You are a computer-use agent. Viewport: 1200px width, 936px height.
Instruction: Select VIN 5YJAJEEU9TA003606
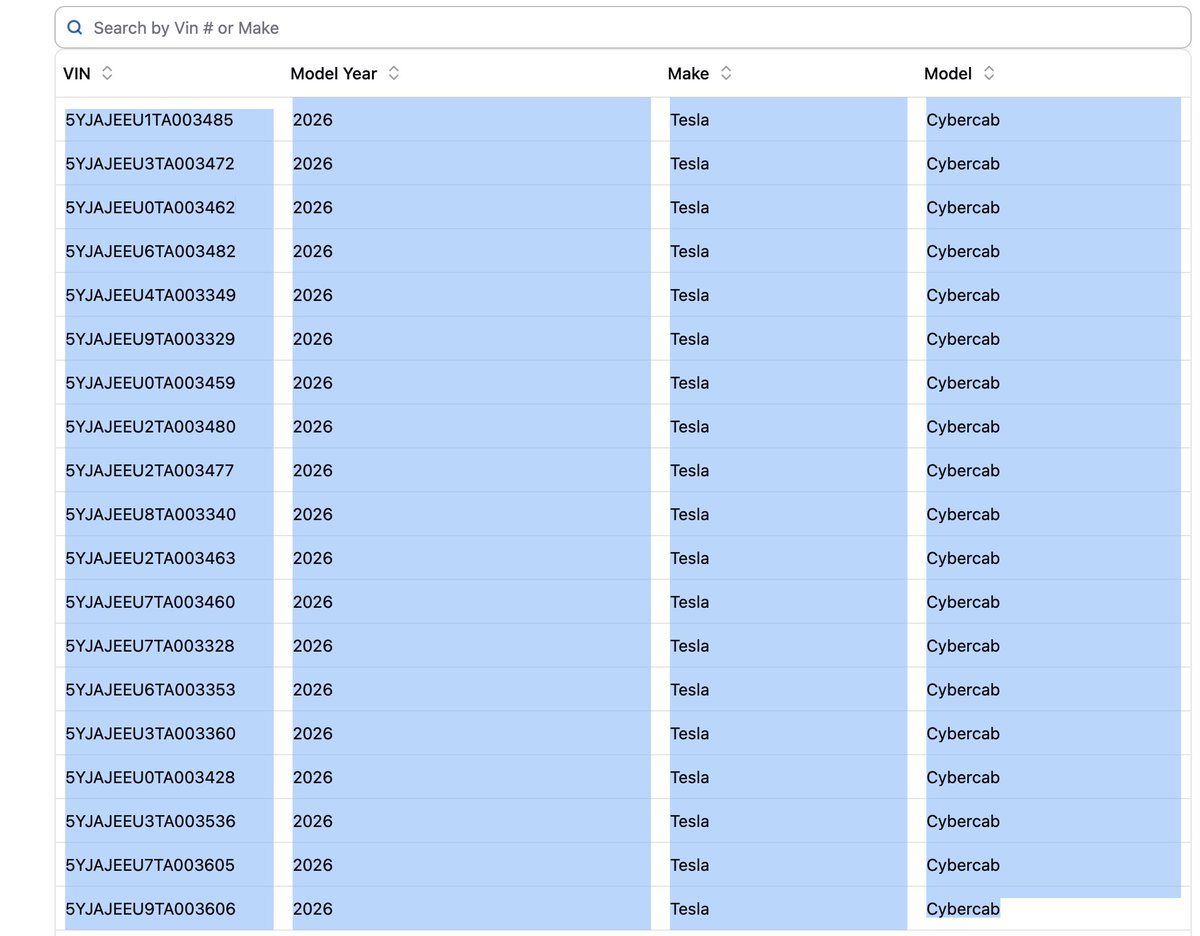click(x=150, y=910)
